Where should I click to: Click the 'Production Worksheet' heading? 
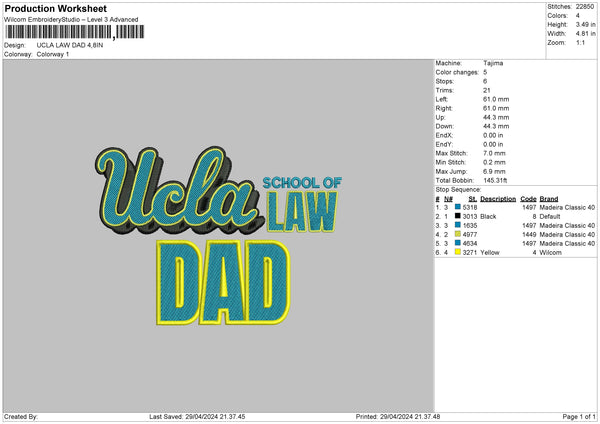pyautogui.click(x=55, y=8)
